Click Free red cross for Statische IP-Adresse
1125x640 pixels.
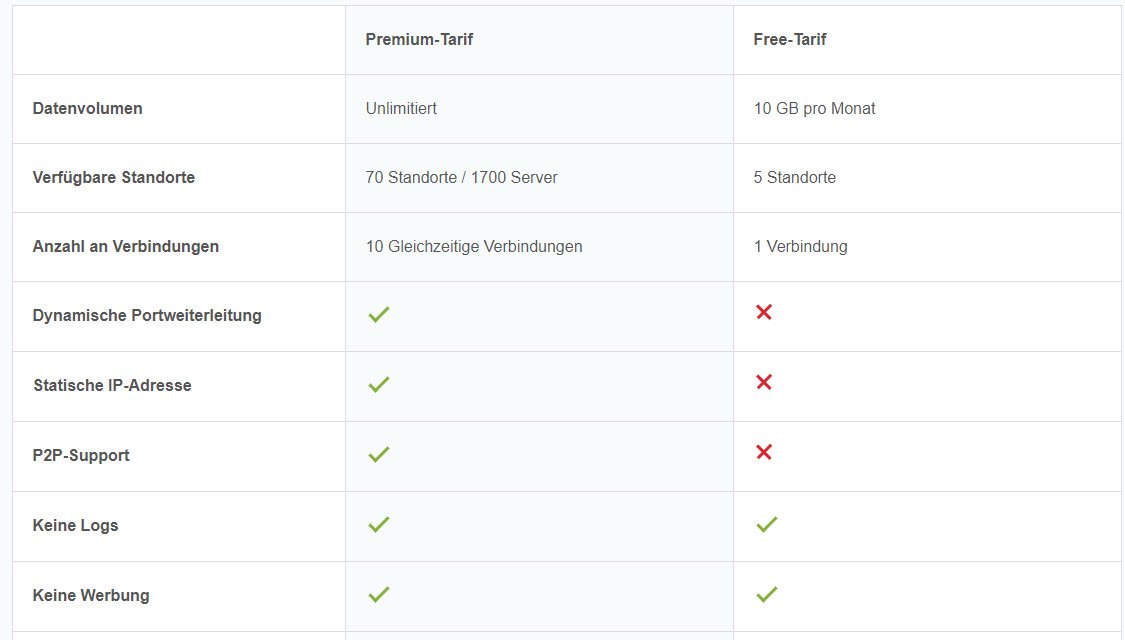pos(764,382)
